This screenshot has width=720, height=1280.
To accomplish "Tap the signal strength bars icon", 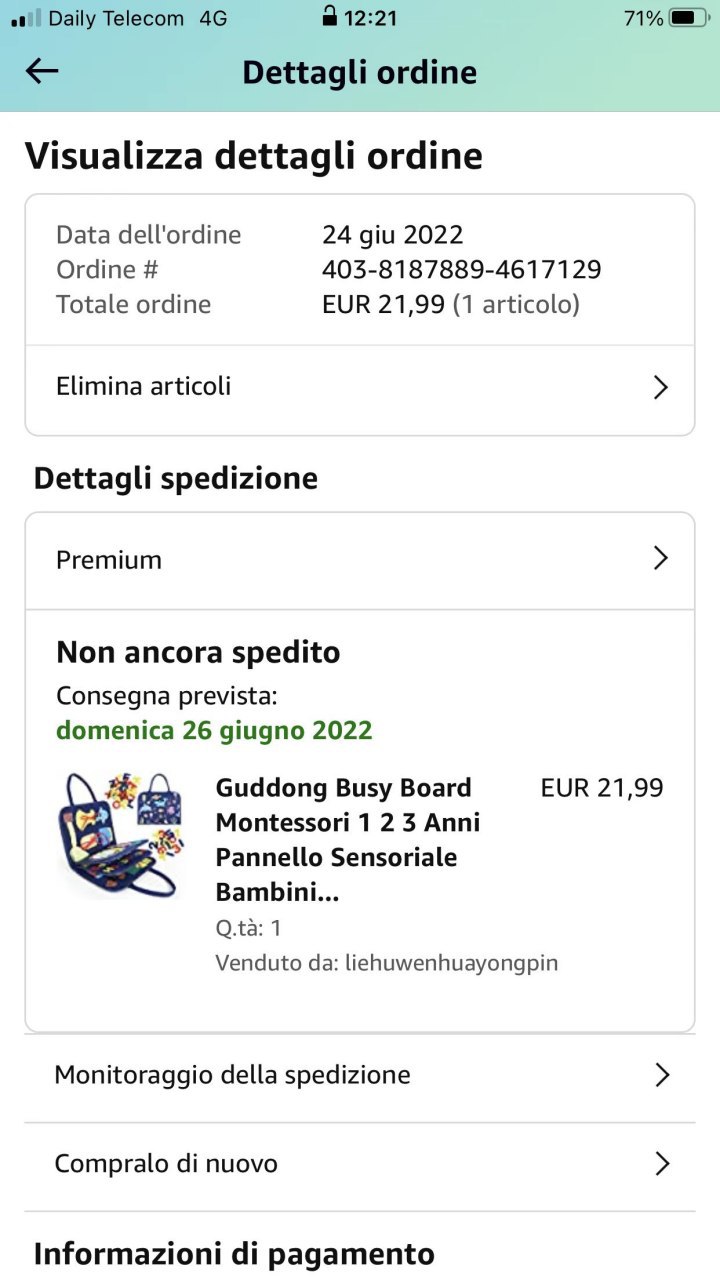I will tap(27, 18).
